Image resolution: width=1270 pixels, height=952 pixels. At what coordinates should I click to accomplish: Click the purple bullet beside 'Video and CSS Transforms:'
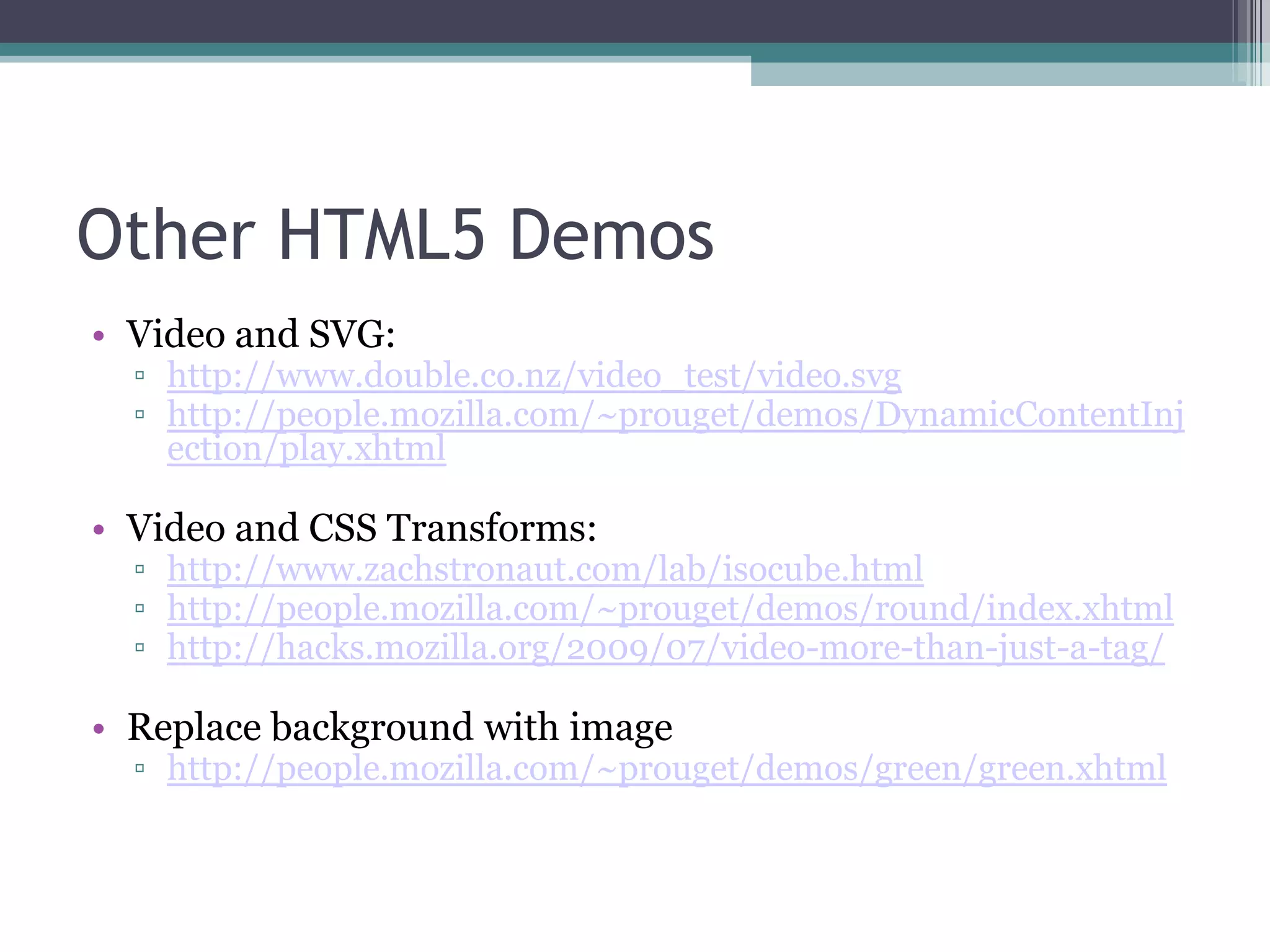coord(98,530)
